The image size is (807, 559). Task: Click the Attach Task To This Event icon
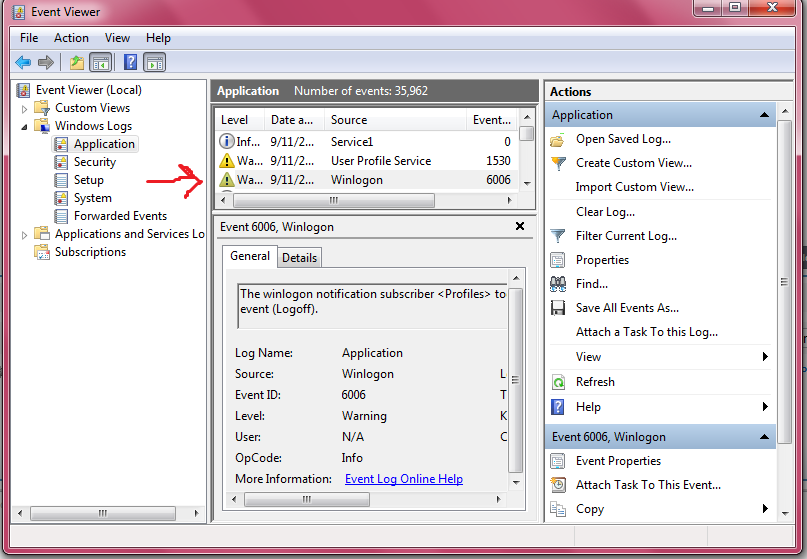[558, 485]
